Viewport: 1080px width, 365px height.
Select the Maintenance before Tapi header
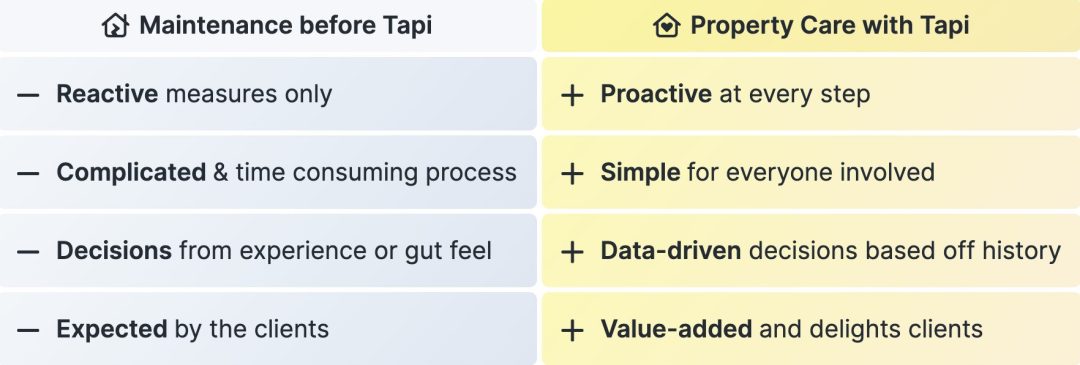[x=268, y=25]
